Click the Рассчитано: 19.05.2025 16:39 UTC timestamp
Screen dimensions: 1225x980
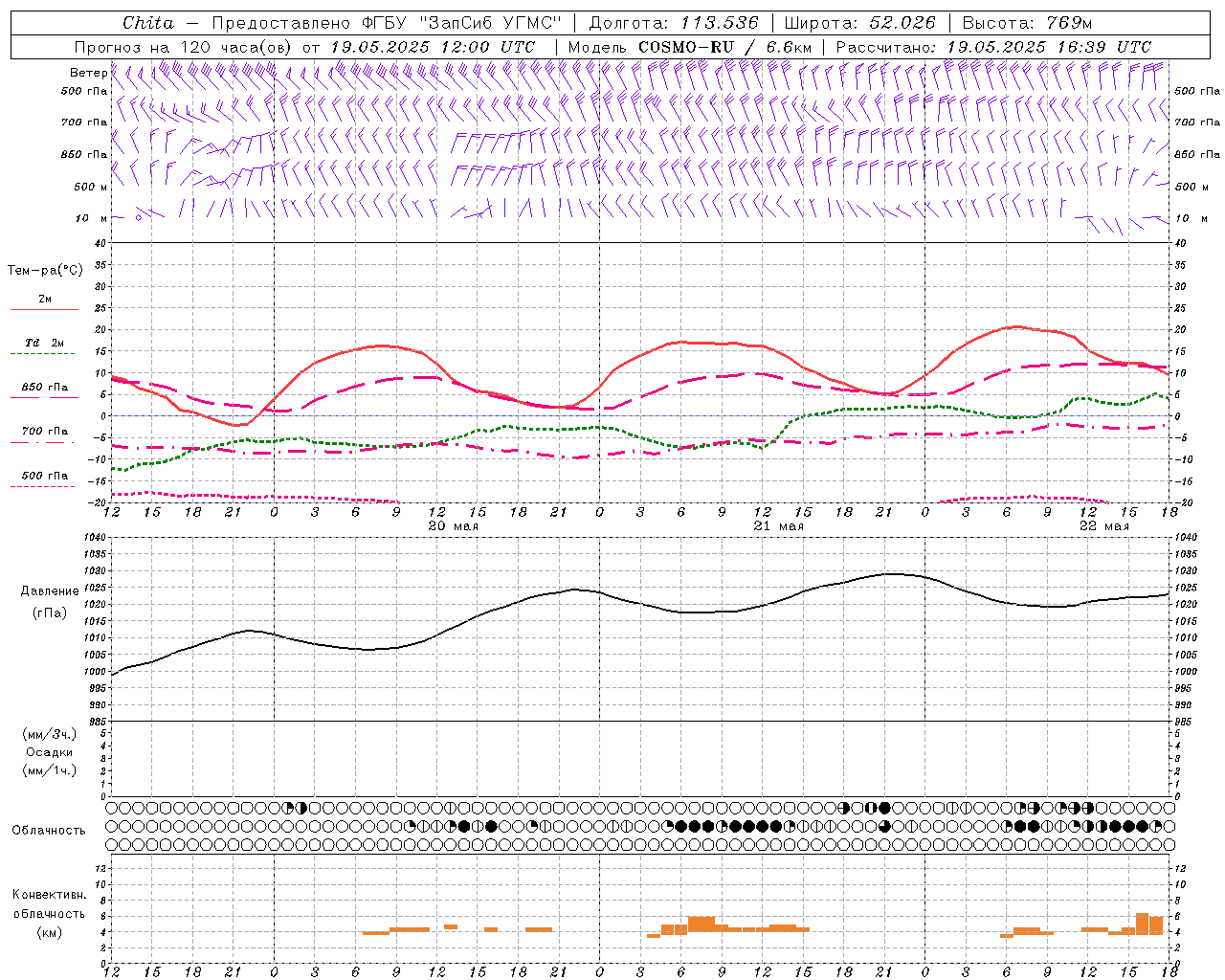pyautogui.click(x=993, y=47)
